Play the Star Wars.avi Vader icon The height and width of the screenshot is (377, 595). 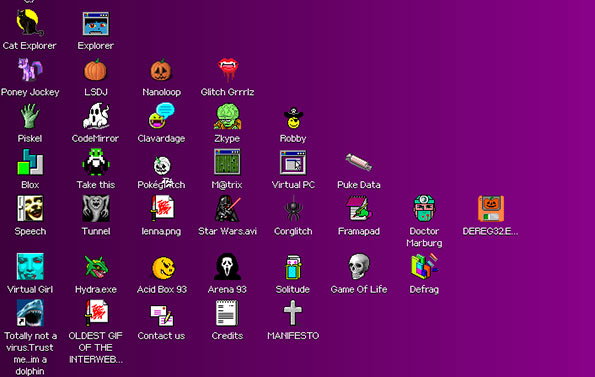(227, 209)
